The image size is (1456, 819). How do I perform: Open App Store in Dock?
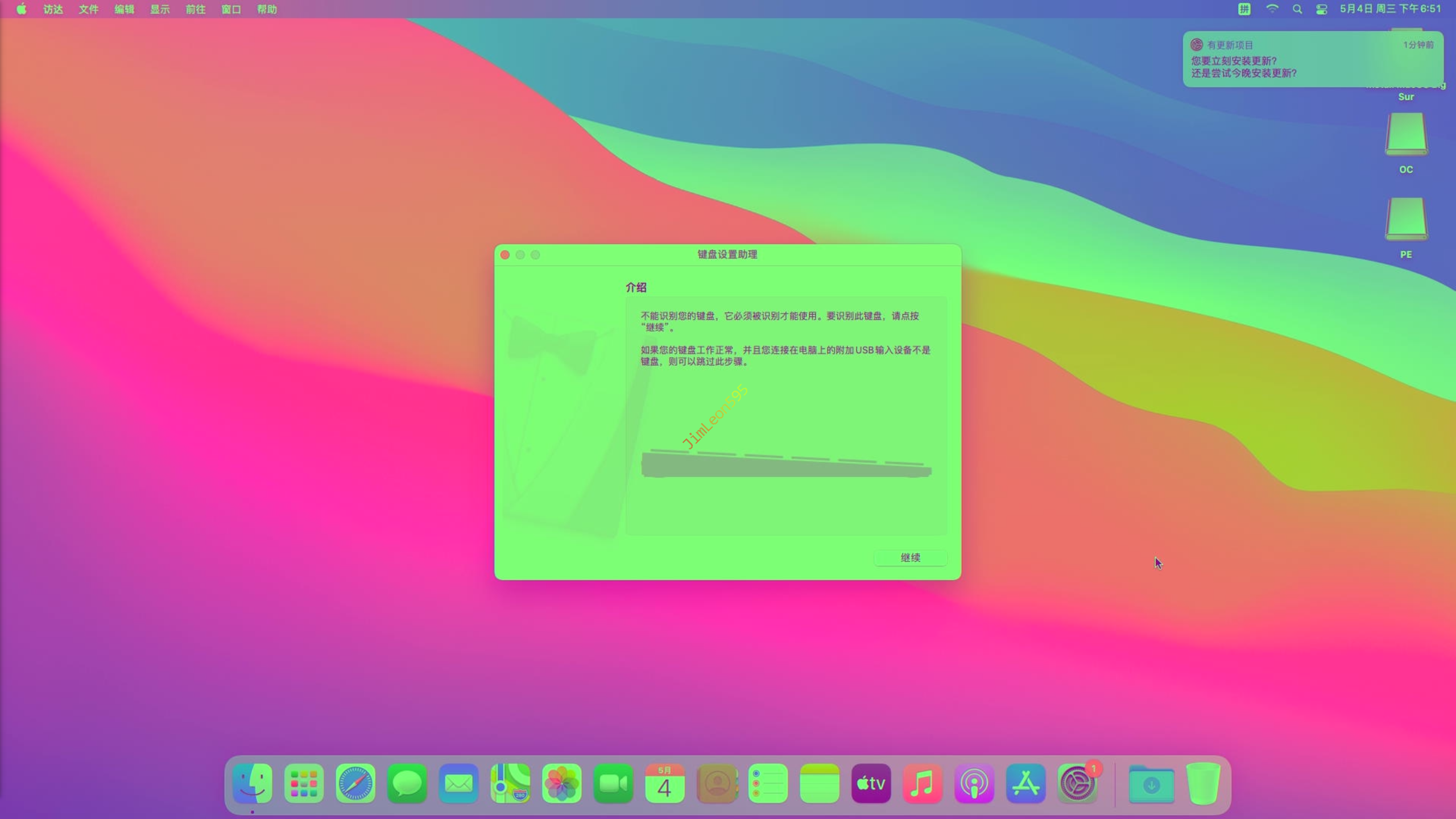1025,783
